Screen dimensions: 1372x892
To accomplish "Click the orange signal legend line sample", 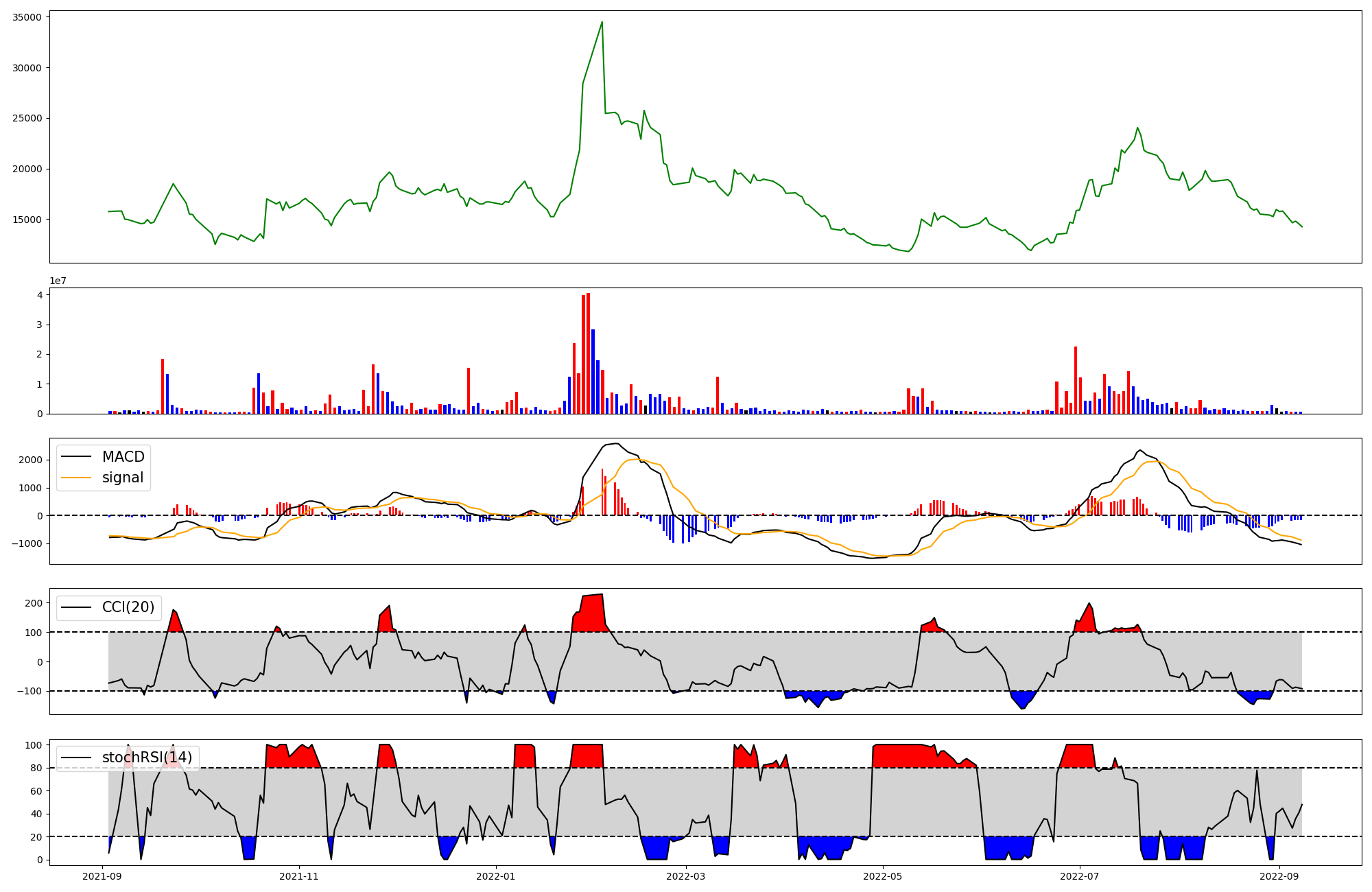I will [76, 478].
